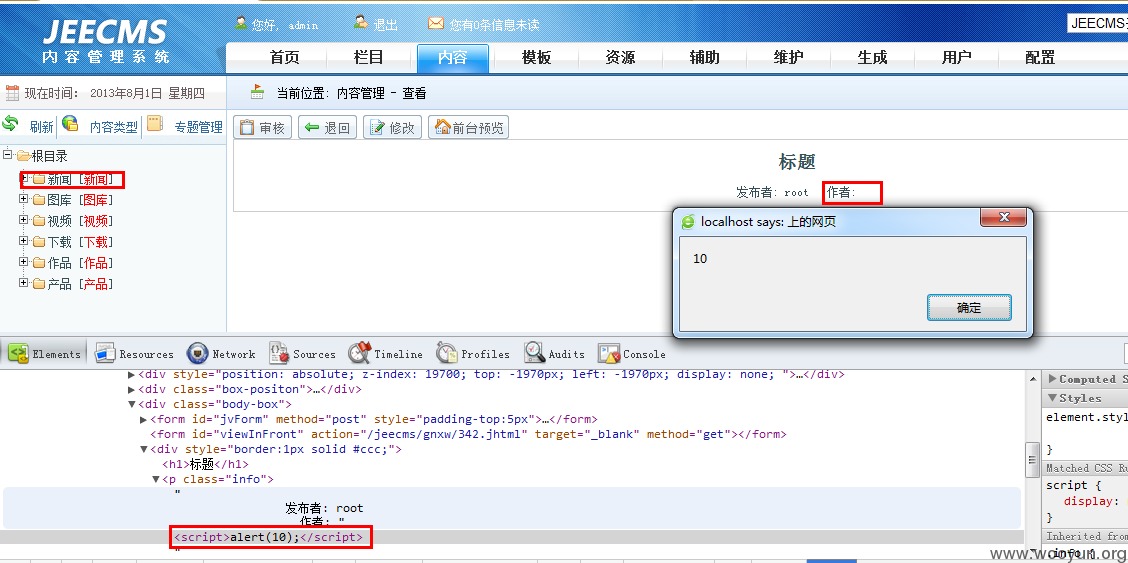The image size is (1128, 563).
Task: Open 内容类型 link
Action: coord(114,127)
